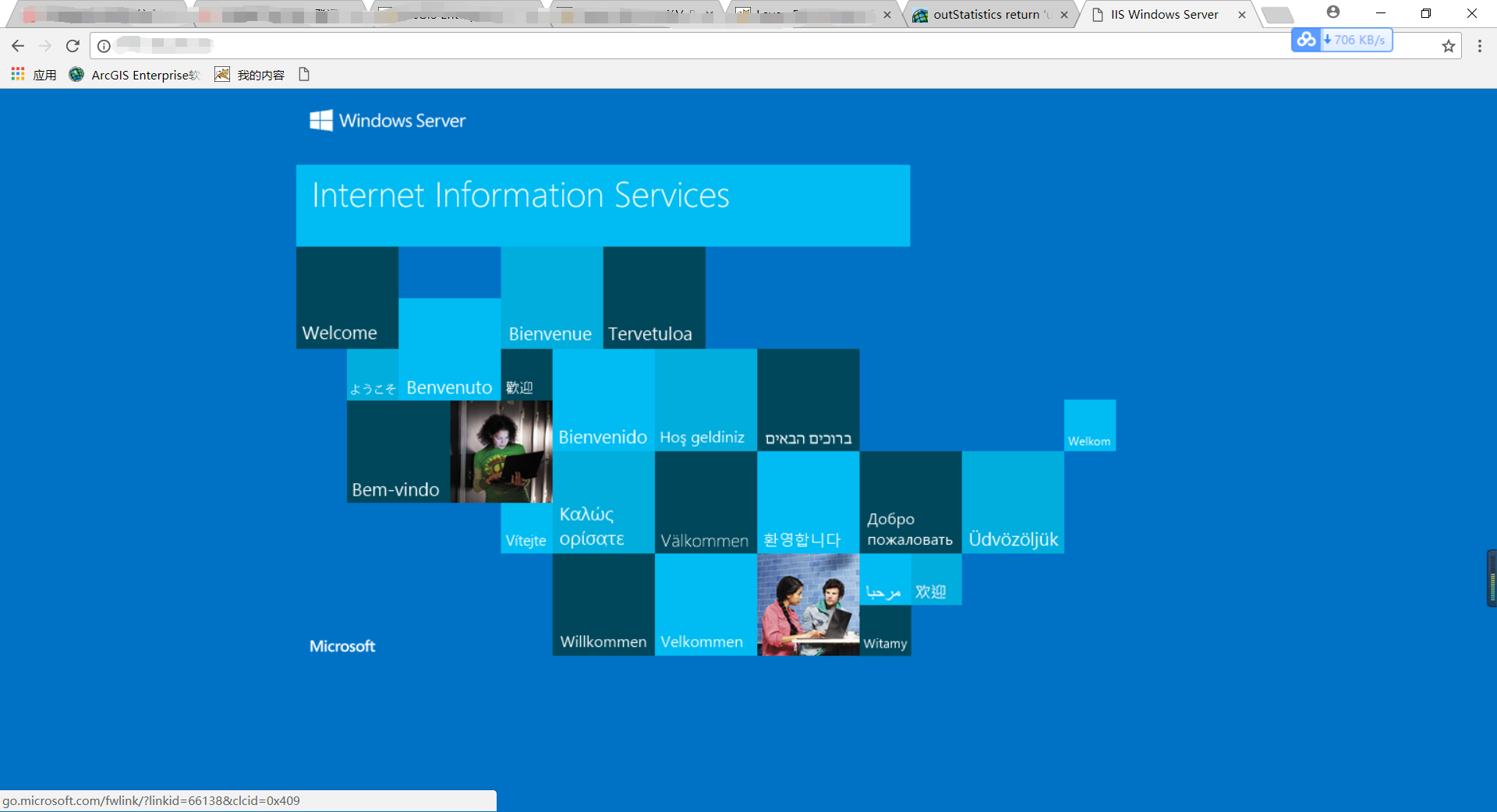Click the browser forward arrow
Screen dimensions: 1497x812
pos(45,46)
